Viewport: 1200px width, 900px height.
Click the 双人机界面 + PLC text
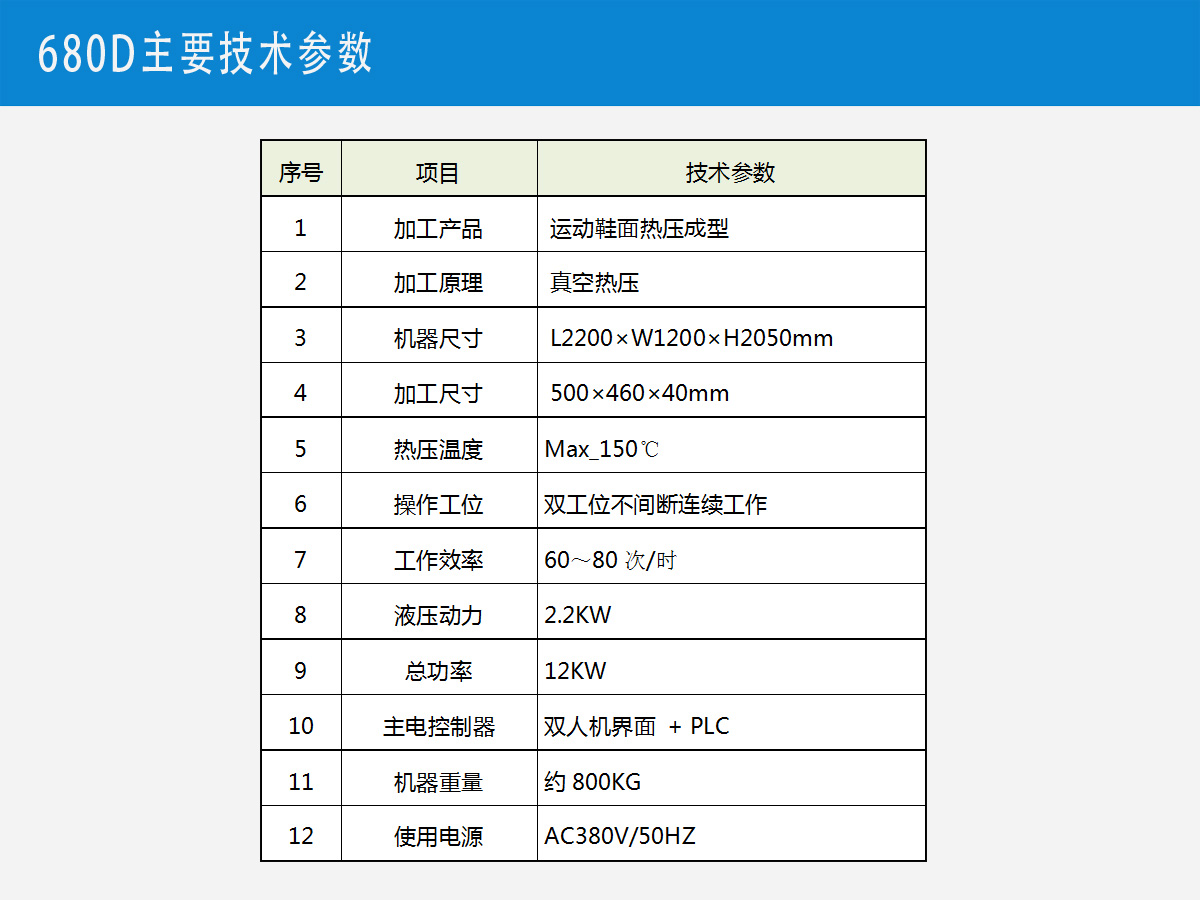pyautogui.click(x=637, y=726)
